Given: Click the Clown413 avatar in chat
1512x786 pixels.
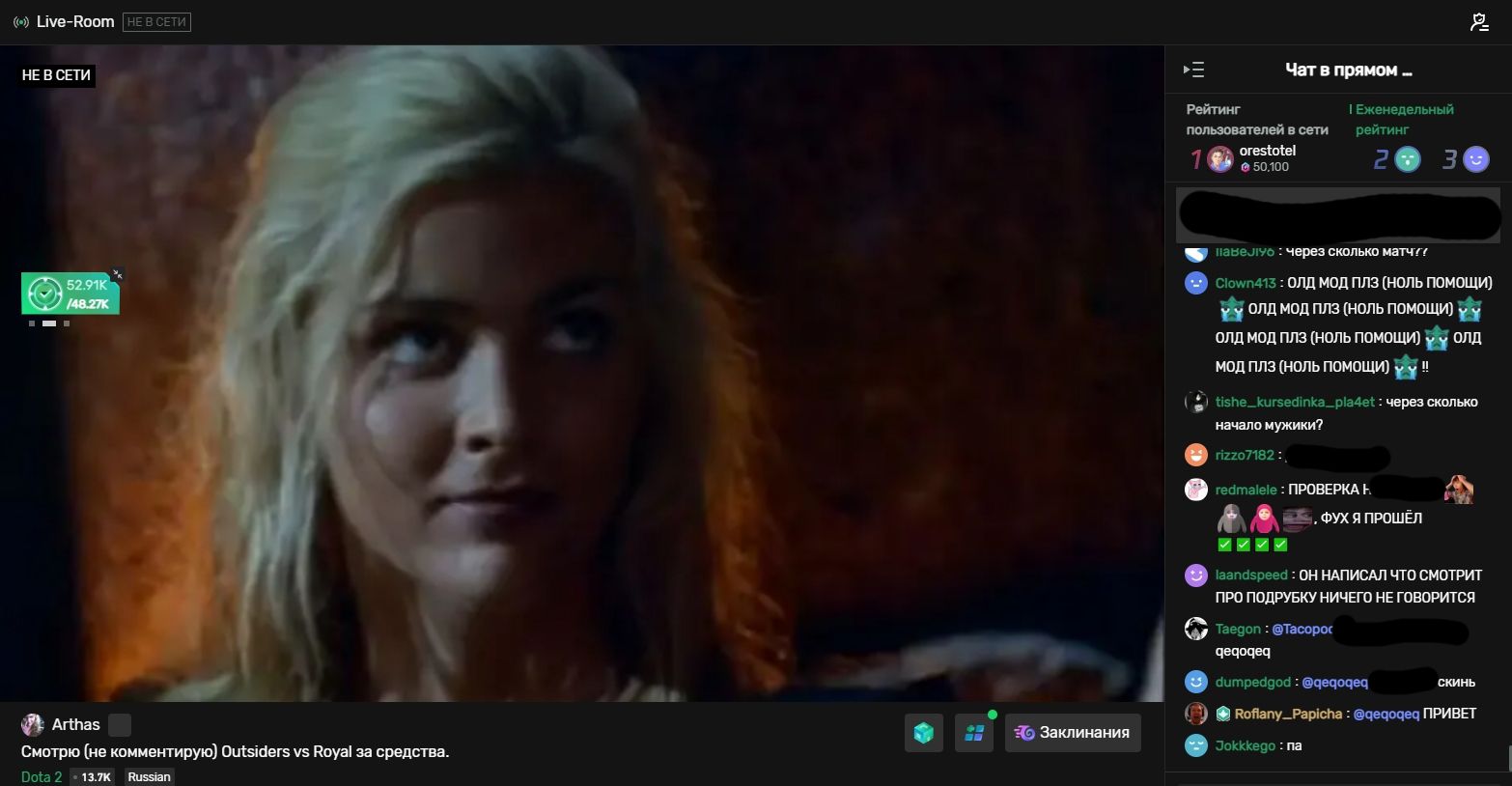Looking at the screenshot, I should tap(1196, 283).
